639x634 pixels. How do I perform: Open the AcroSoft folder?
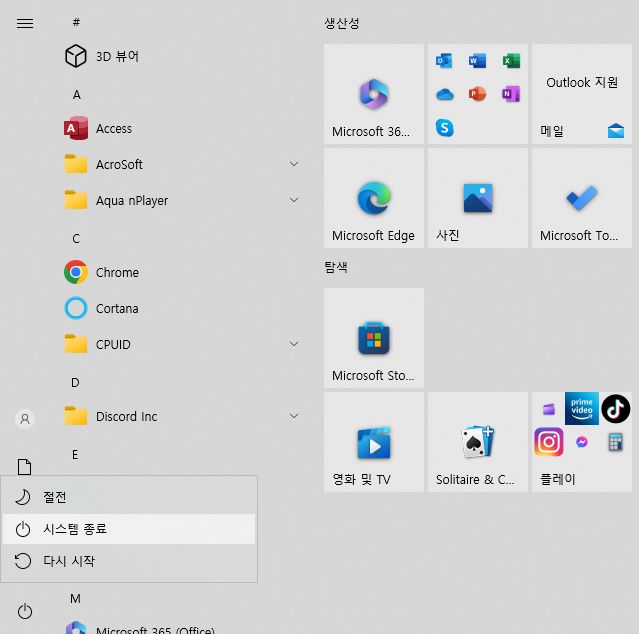pyautogui.click(x=182, y=164)
